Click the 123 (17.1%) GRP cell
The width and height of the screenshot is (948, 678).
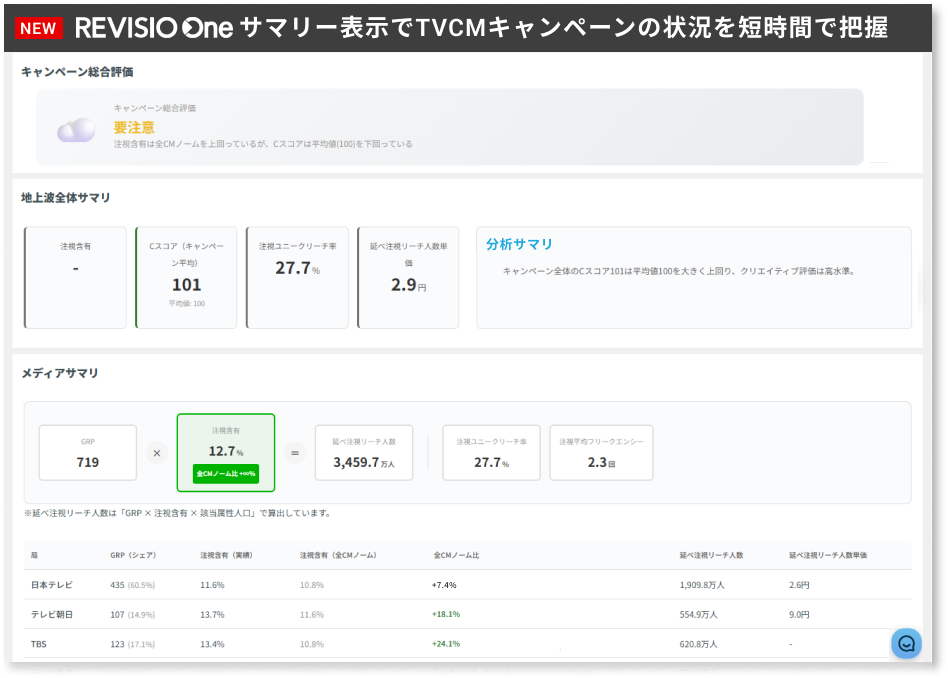pyautogui.click(x=132, y=644)
